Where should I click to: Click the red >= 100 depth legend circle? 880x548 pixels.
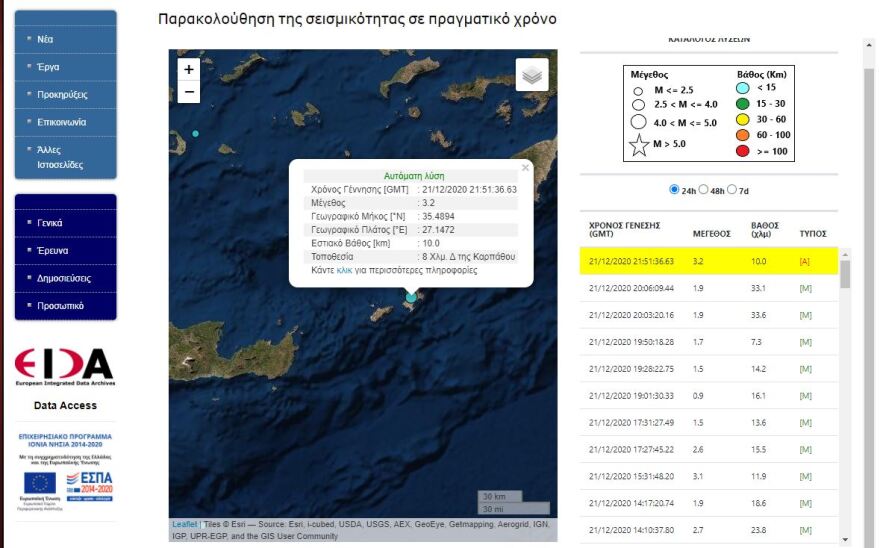[x=742, y=151]
